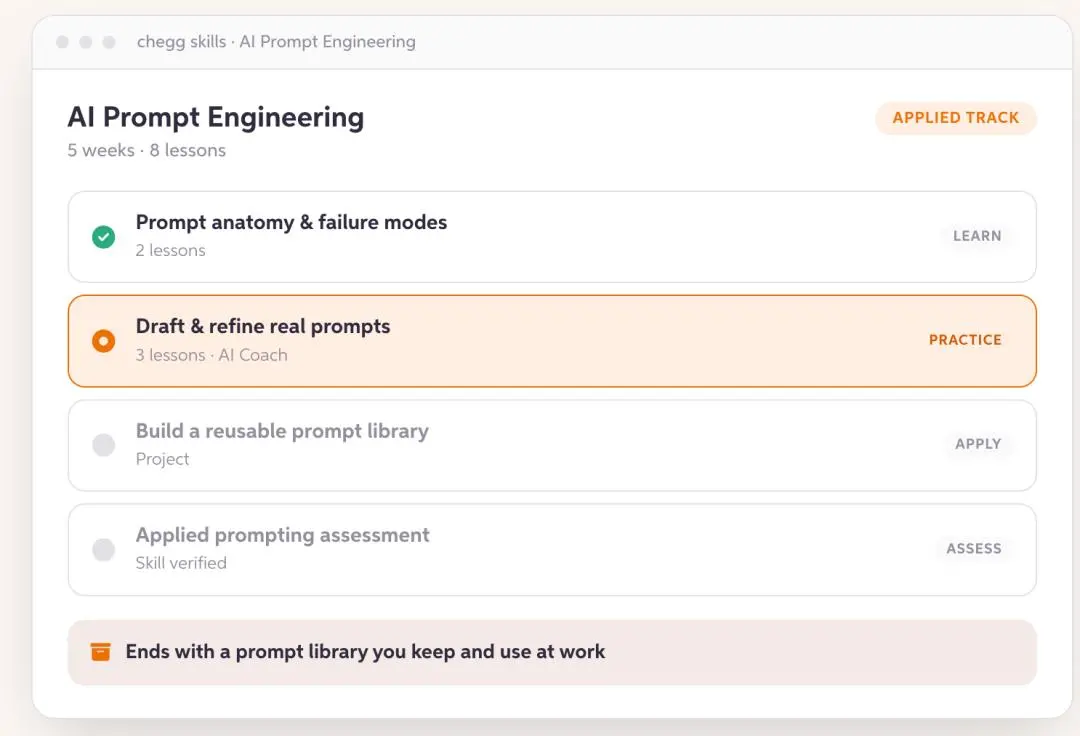
Task: Click the first grey window dot
Action: coord(62,42)
